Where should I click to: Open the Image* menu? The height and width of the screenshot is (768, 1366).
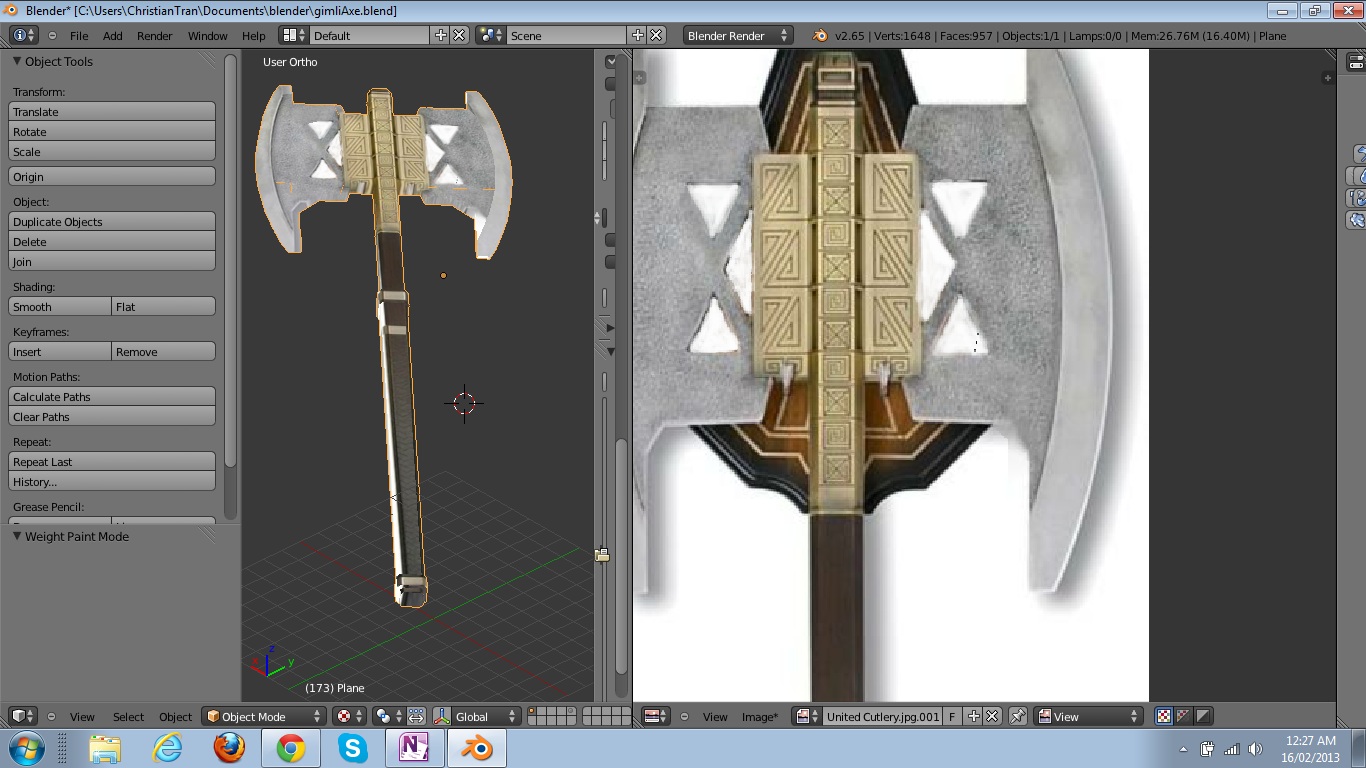pos(760,716)
